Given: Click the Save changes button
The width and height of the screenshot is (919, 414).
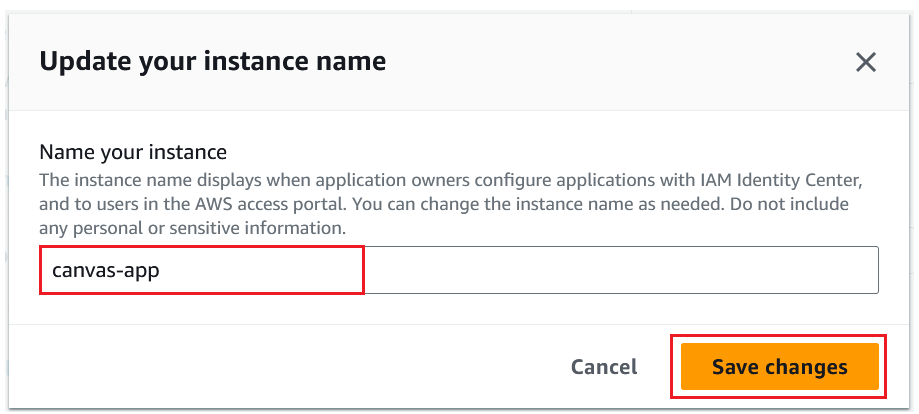Looking at the screenshot, I should [779, 367].
